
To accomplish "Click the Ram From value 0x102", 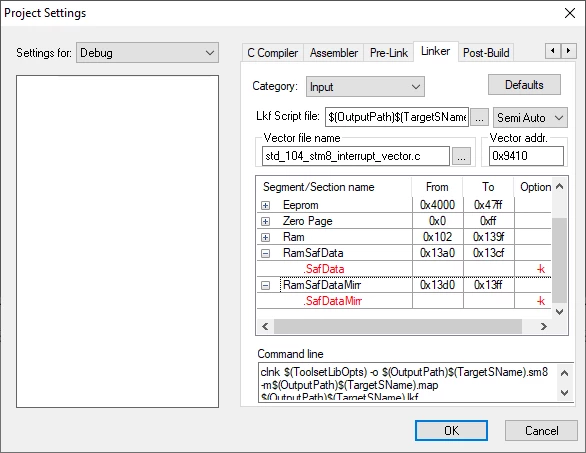I will click(x=437, y=237).
